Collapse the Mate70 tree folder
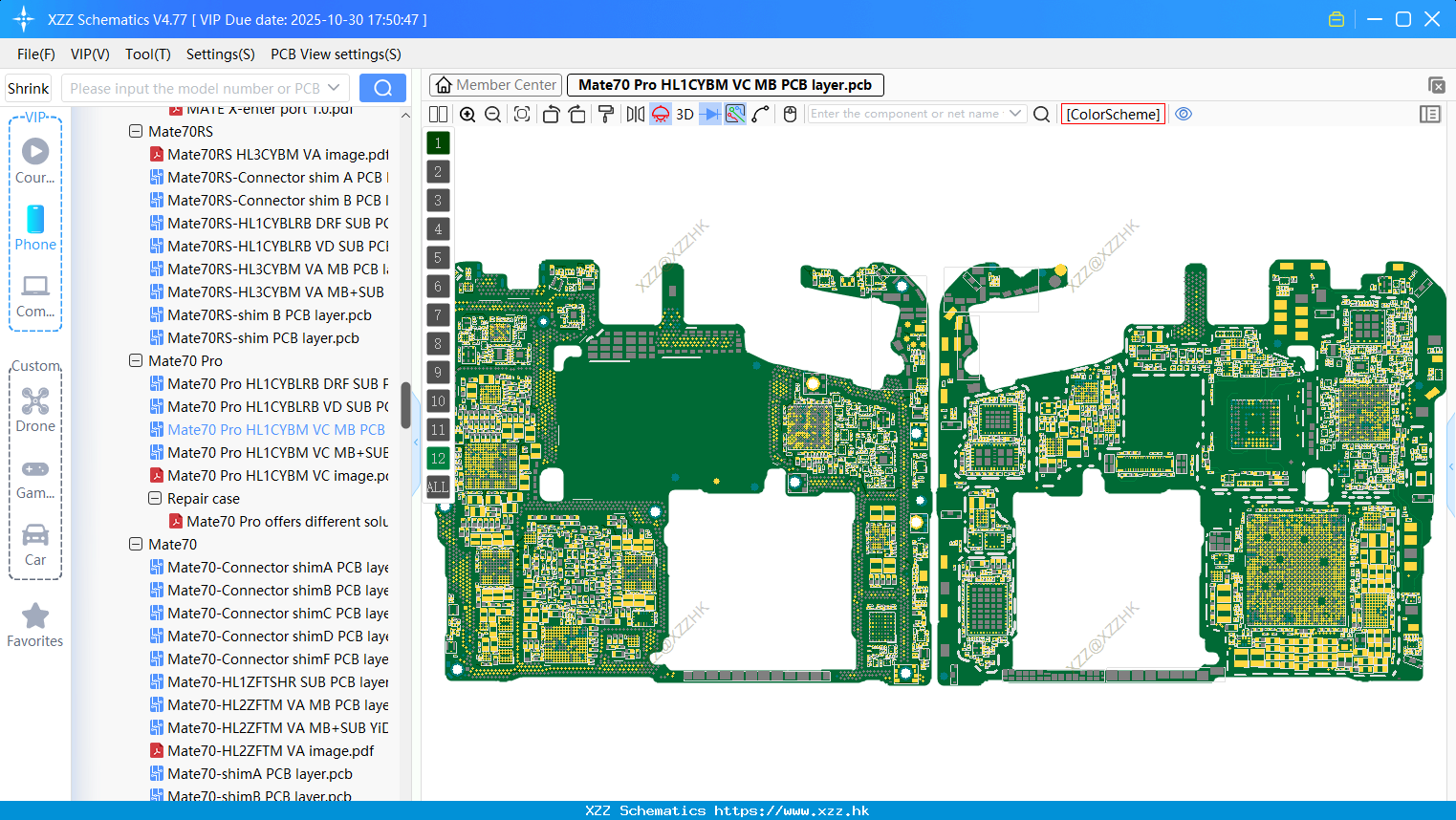1456x820 pixels. click(x=136, y=545)
